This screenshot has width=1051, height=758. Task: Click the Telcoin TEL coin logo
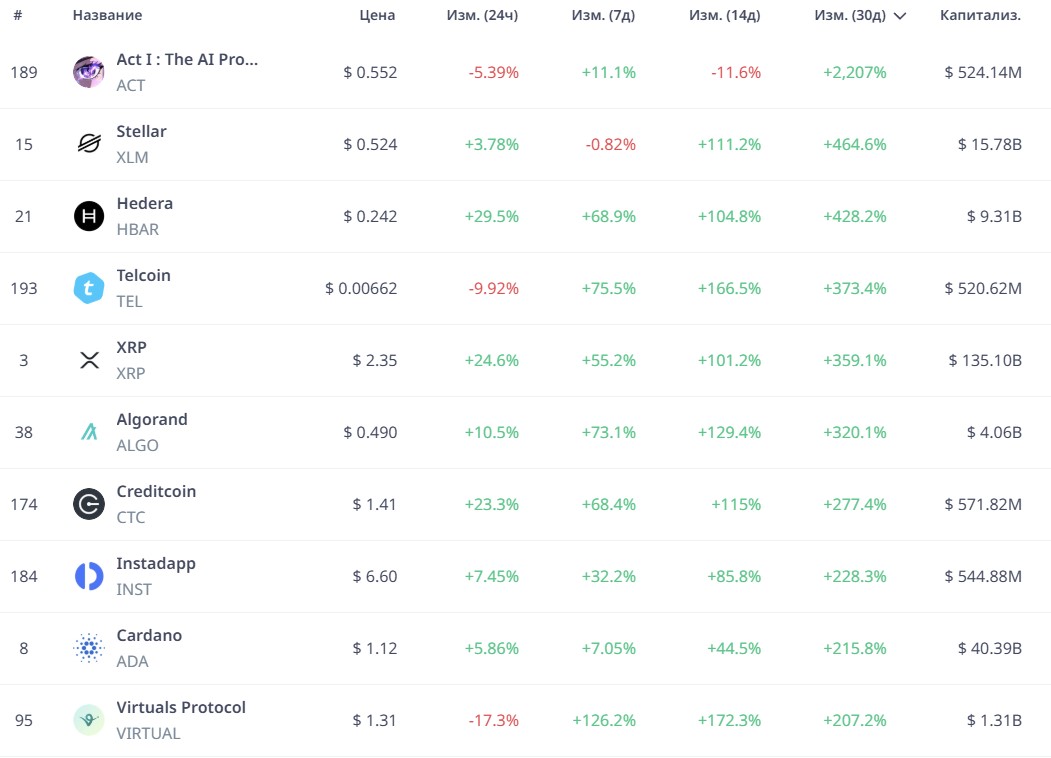(x=88, y=288)
